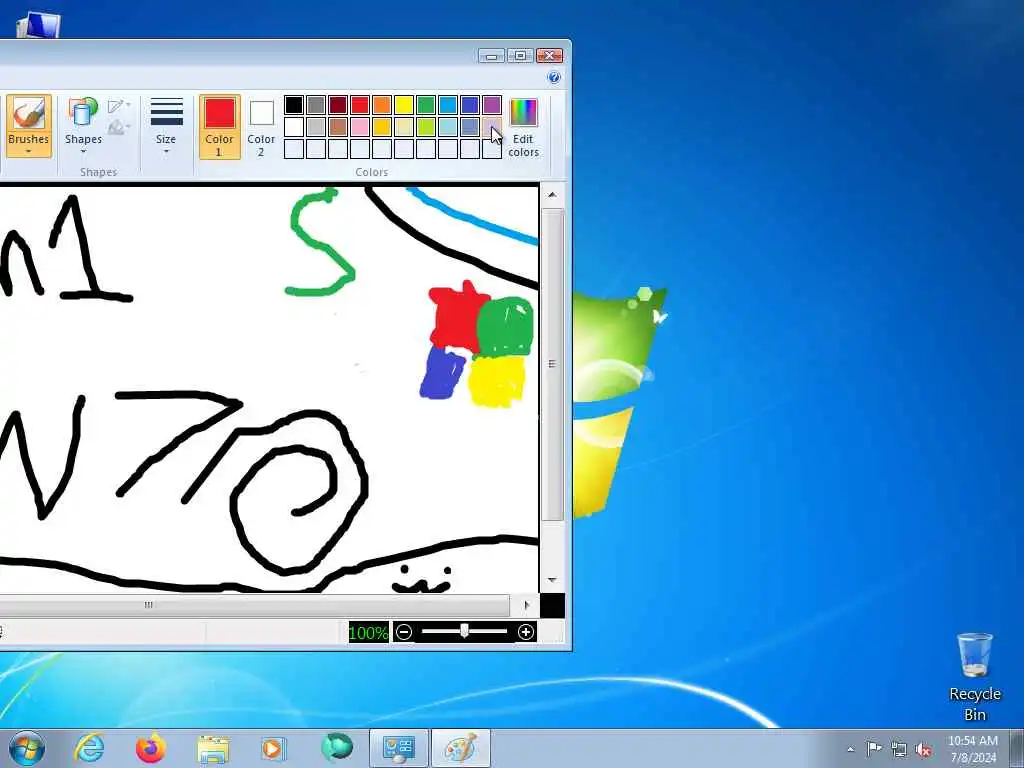Pick the orange color swatch

click(382, 104)
